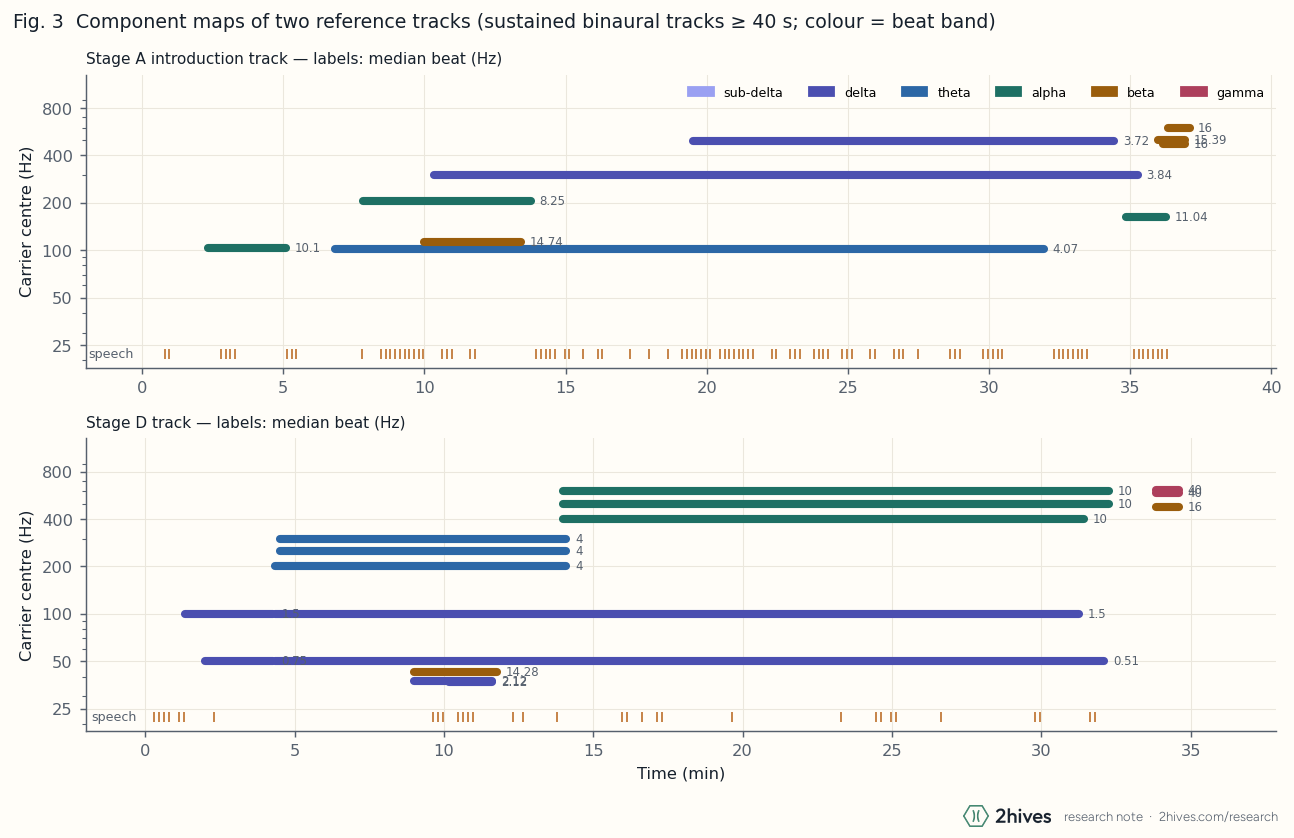Image resolution: width=1294 pixels, height=838 pixels.
Task: Click the theta legend colour swatch
Action: click(914, 92)
